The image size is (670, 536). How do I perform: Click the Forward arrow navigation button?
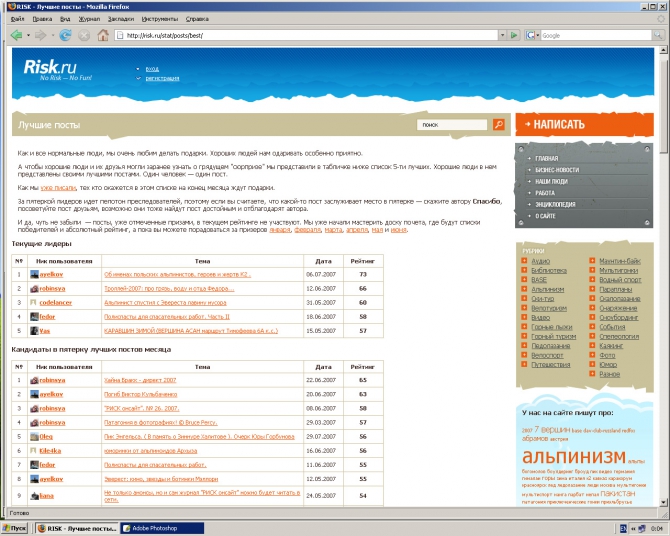[41, 35]
